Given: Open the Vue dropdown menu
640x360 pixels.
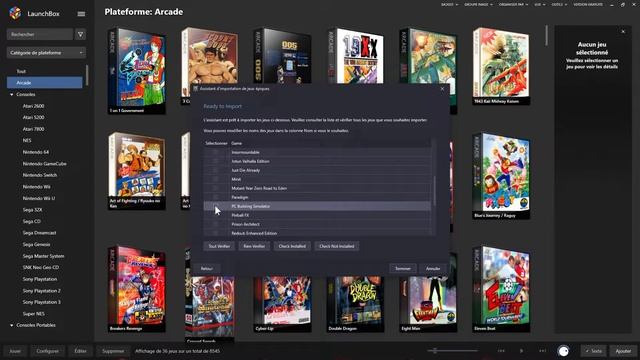Looking at the screenshot, I should 540,4.
